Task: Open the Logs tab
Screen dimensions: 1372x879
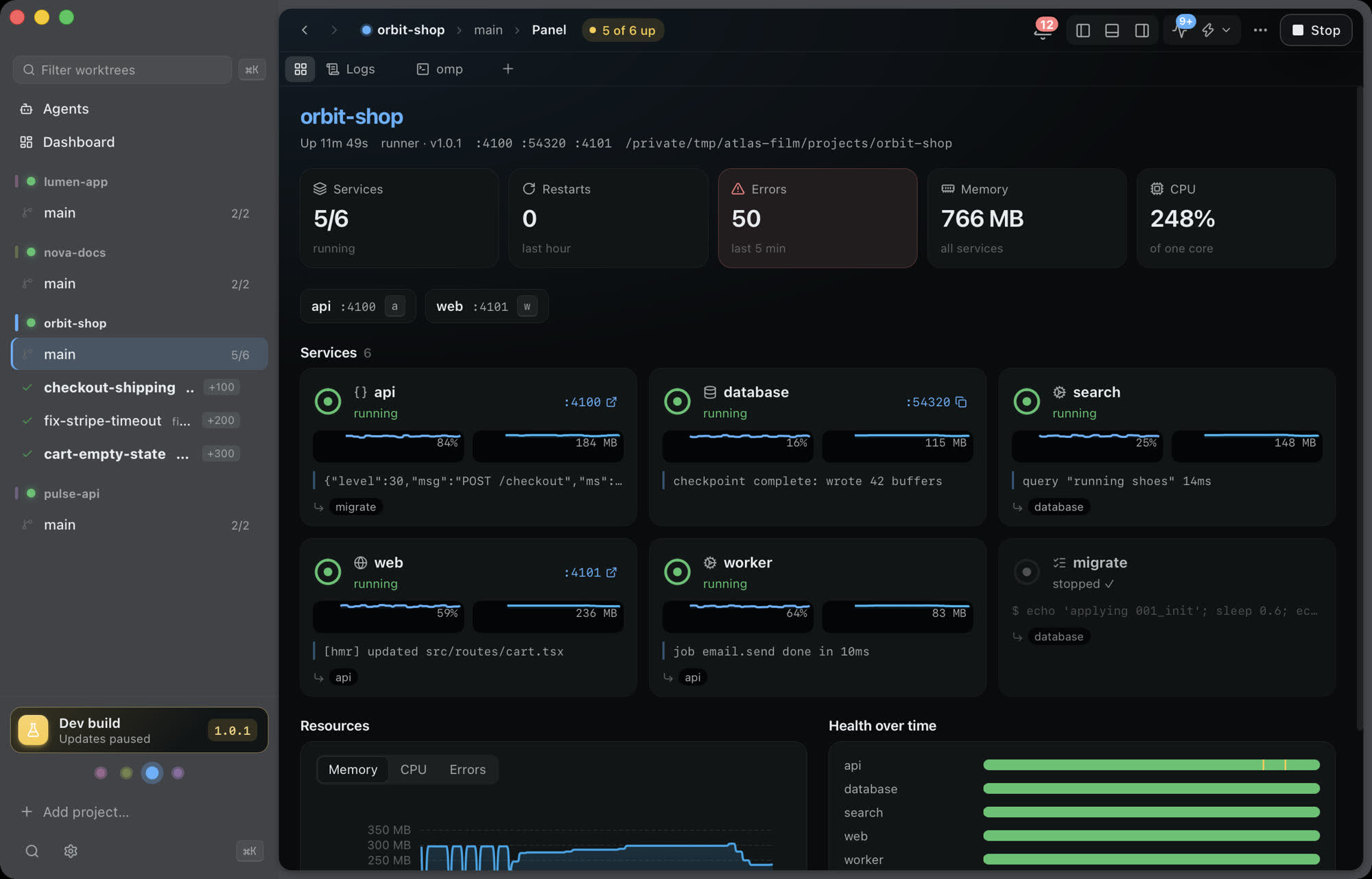Action: (351, 69)
